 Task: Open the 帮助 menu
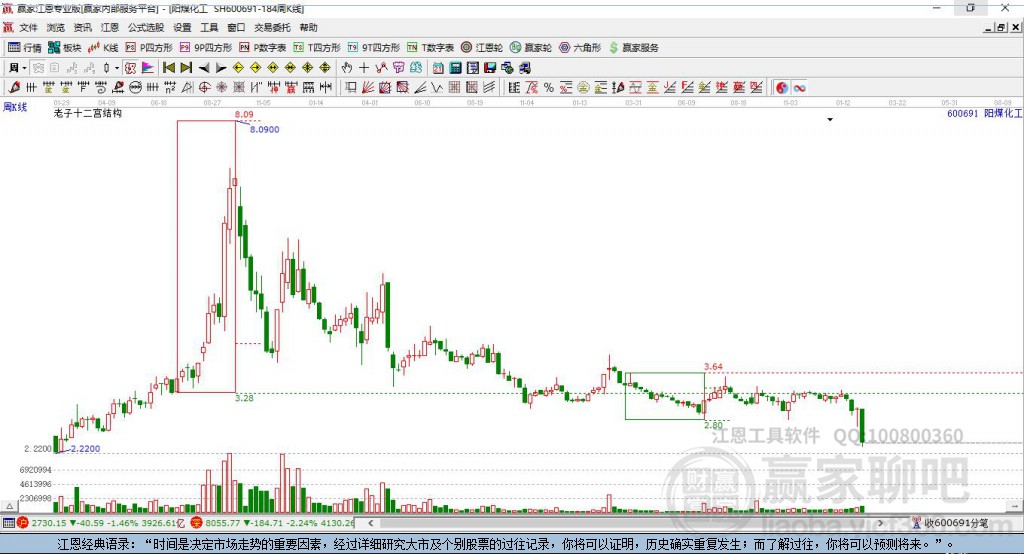coord(308,27)
